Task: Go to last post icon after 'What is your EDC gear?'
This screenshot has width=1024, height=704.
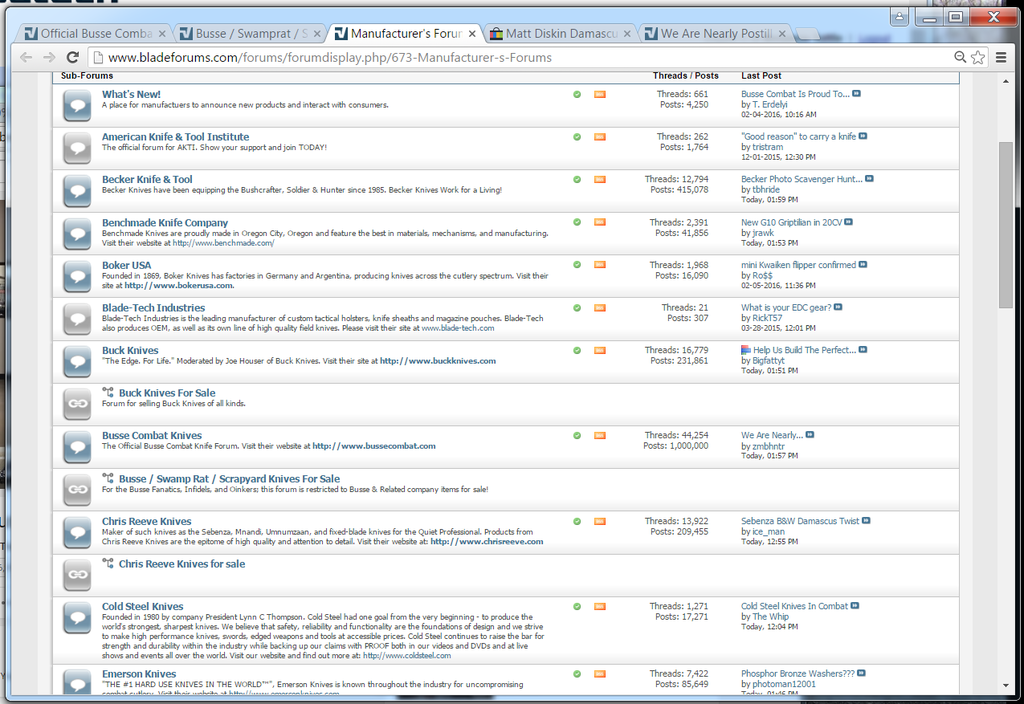Action: click(838, 307)
